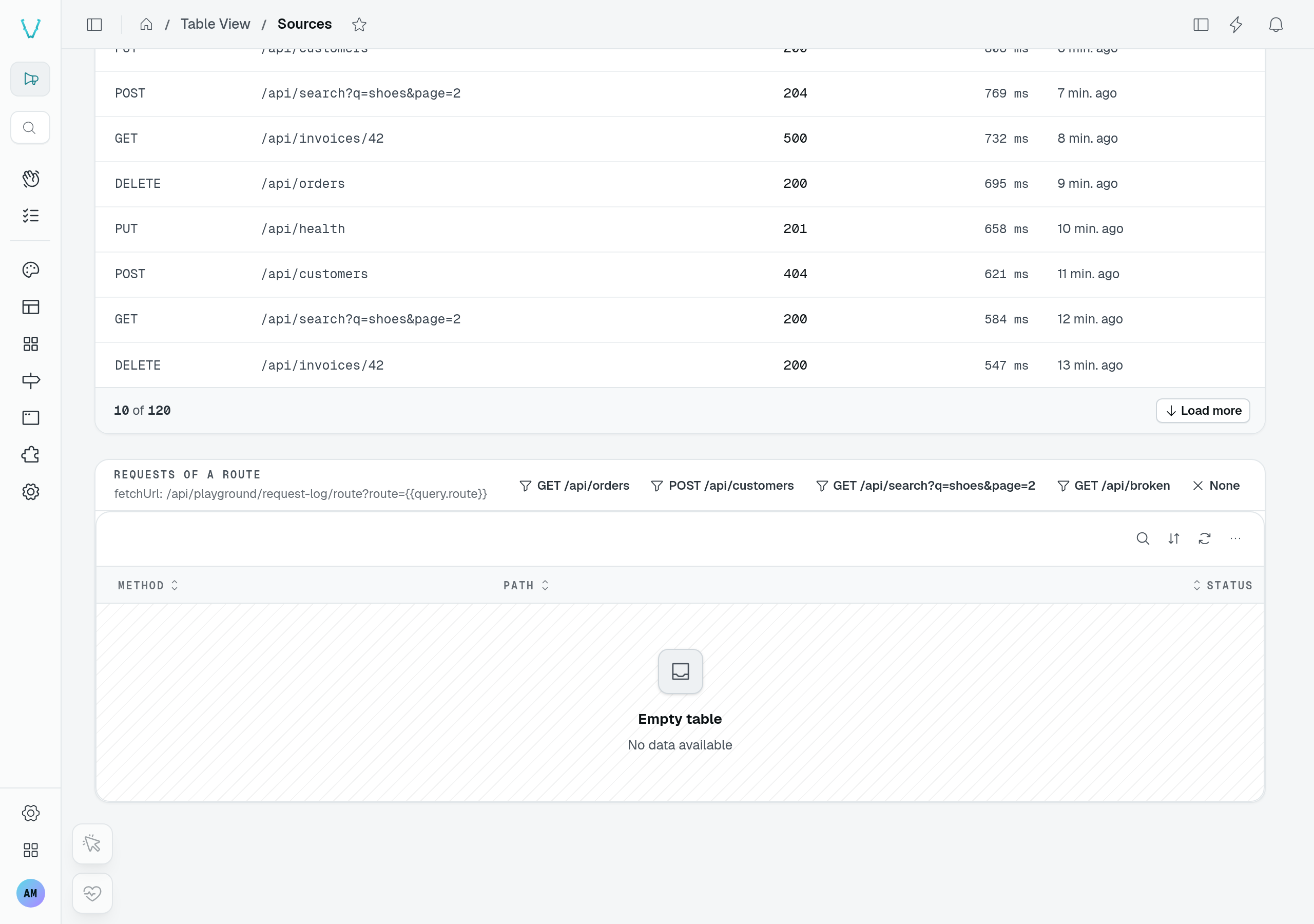Image resolution: width=1314 pixels, height=924 pixels.
Task: Click the Load more button
Action: point(1203,411)
